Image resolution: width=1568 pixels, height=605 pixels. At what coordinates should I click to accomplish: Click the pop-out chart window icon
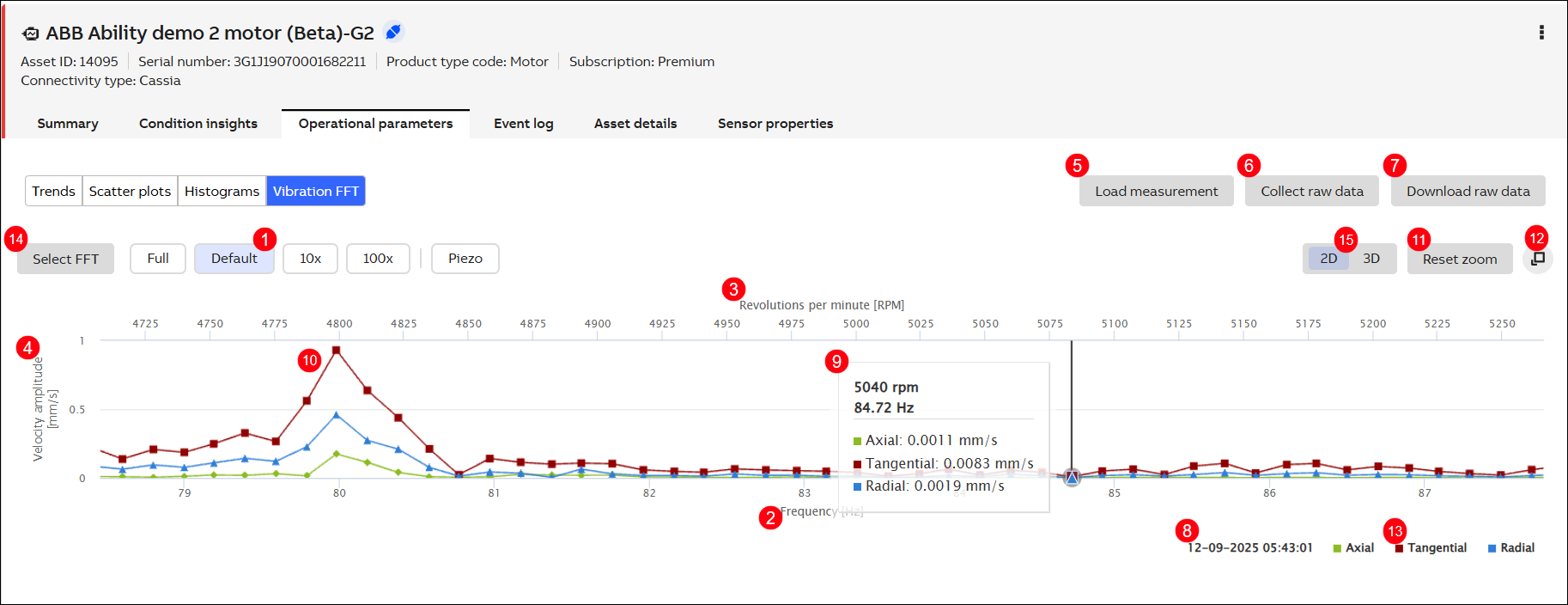pyautogui.click(x=1538, y=259)
